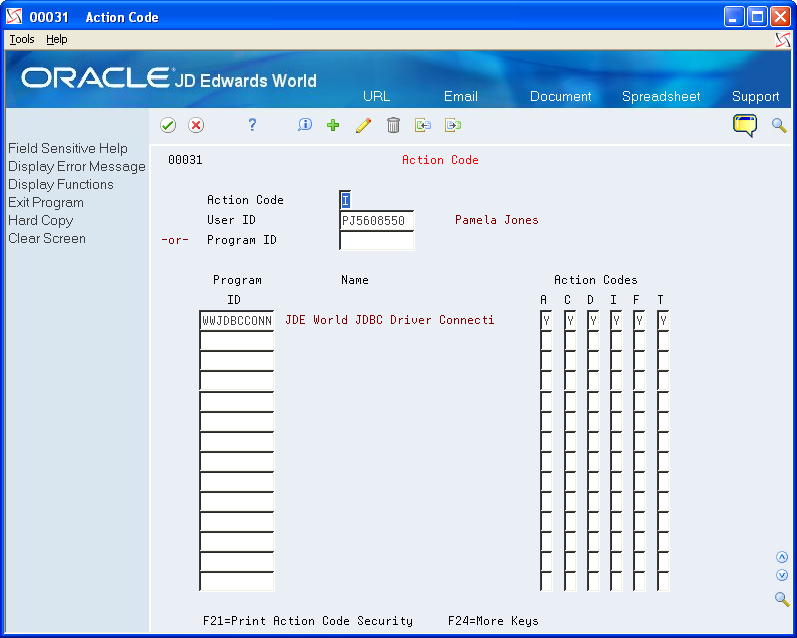Viewport: 797px width, 638px height.
Task: Click the scroll up arrow circle icon
Action: [x=782, y=557]
